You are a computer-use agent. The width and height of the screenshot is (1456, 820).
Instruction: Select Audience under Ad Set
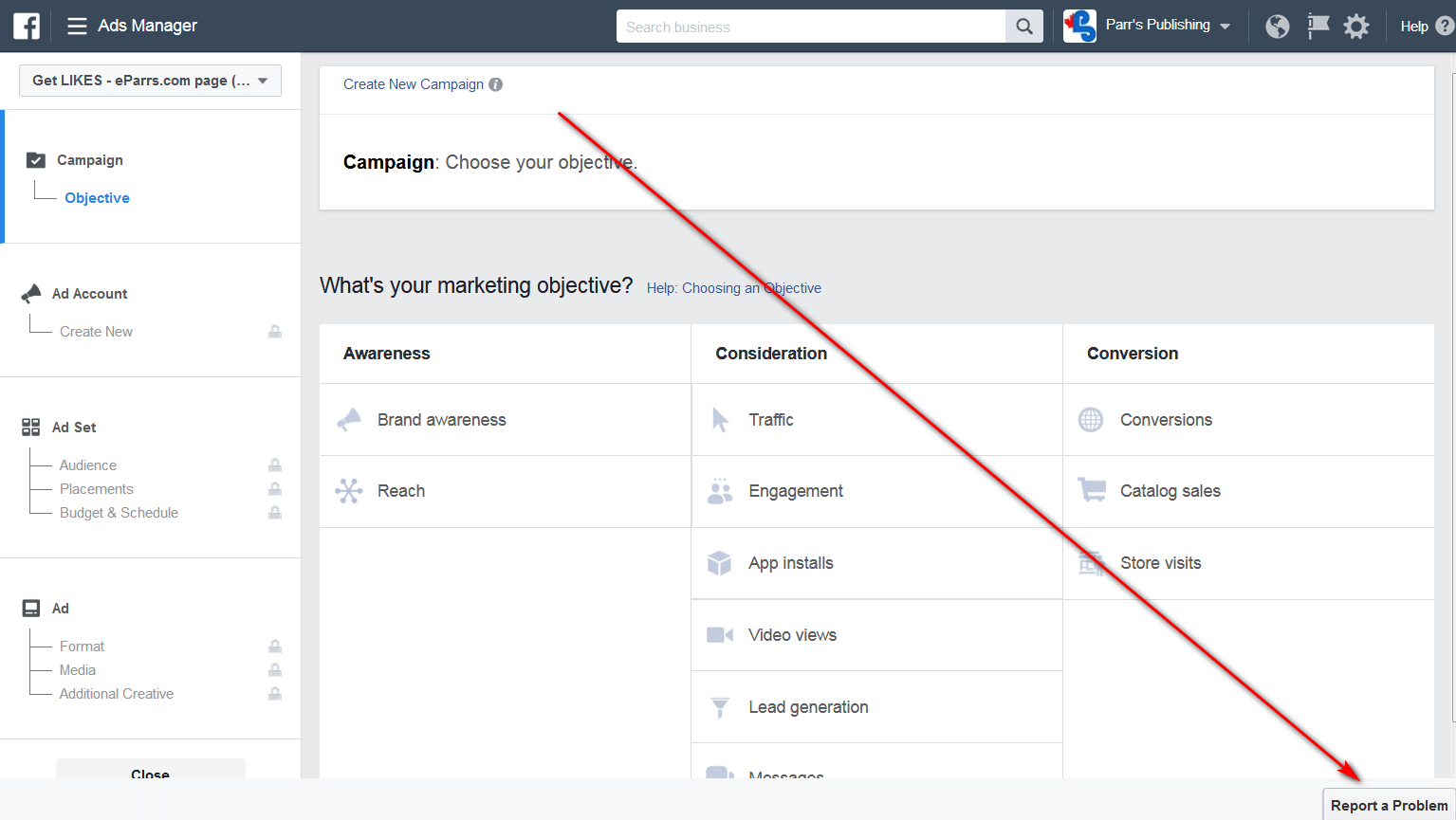point(88,465)
